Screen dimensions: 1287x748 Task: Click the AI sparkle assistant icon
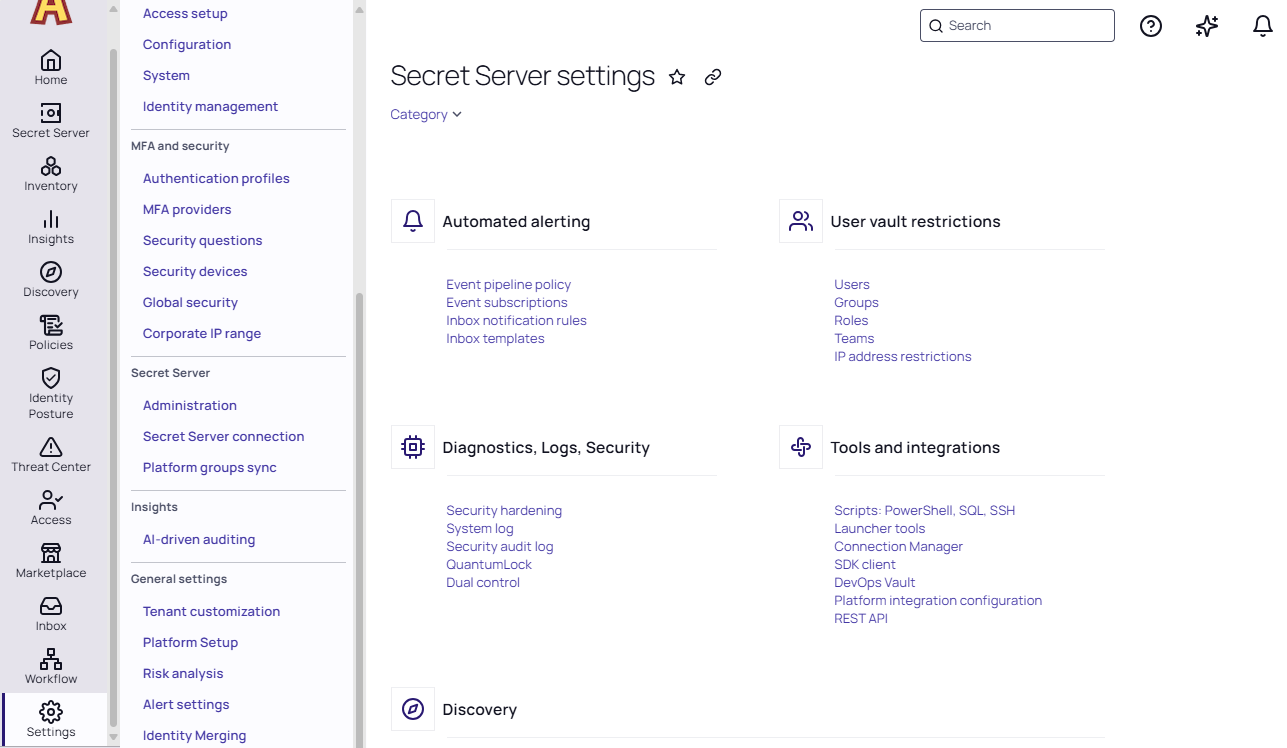tap(1207, 26)
